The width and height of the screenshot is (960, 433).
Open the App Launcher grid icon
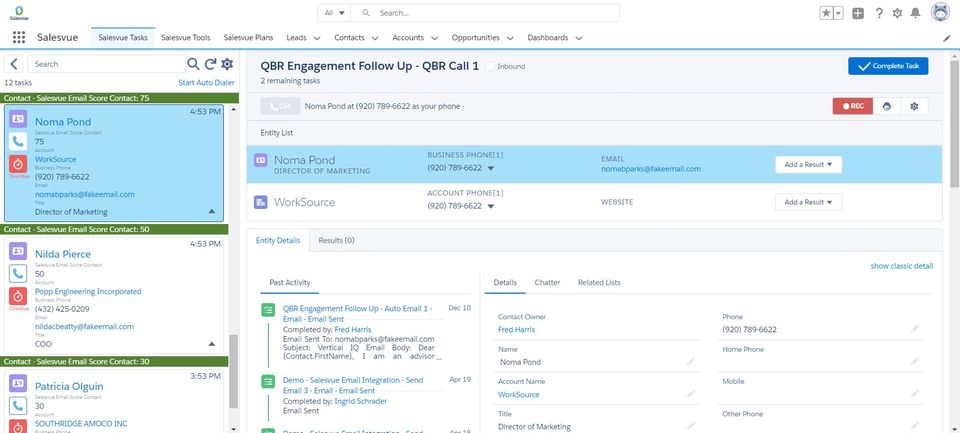coord(18,38)
